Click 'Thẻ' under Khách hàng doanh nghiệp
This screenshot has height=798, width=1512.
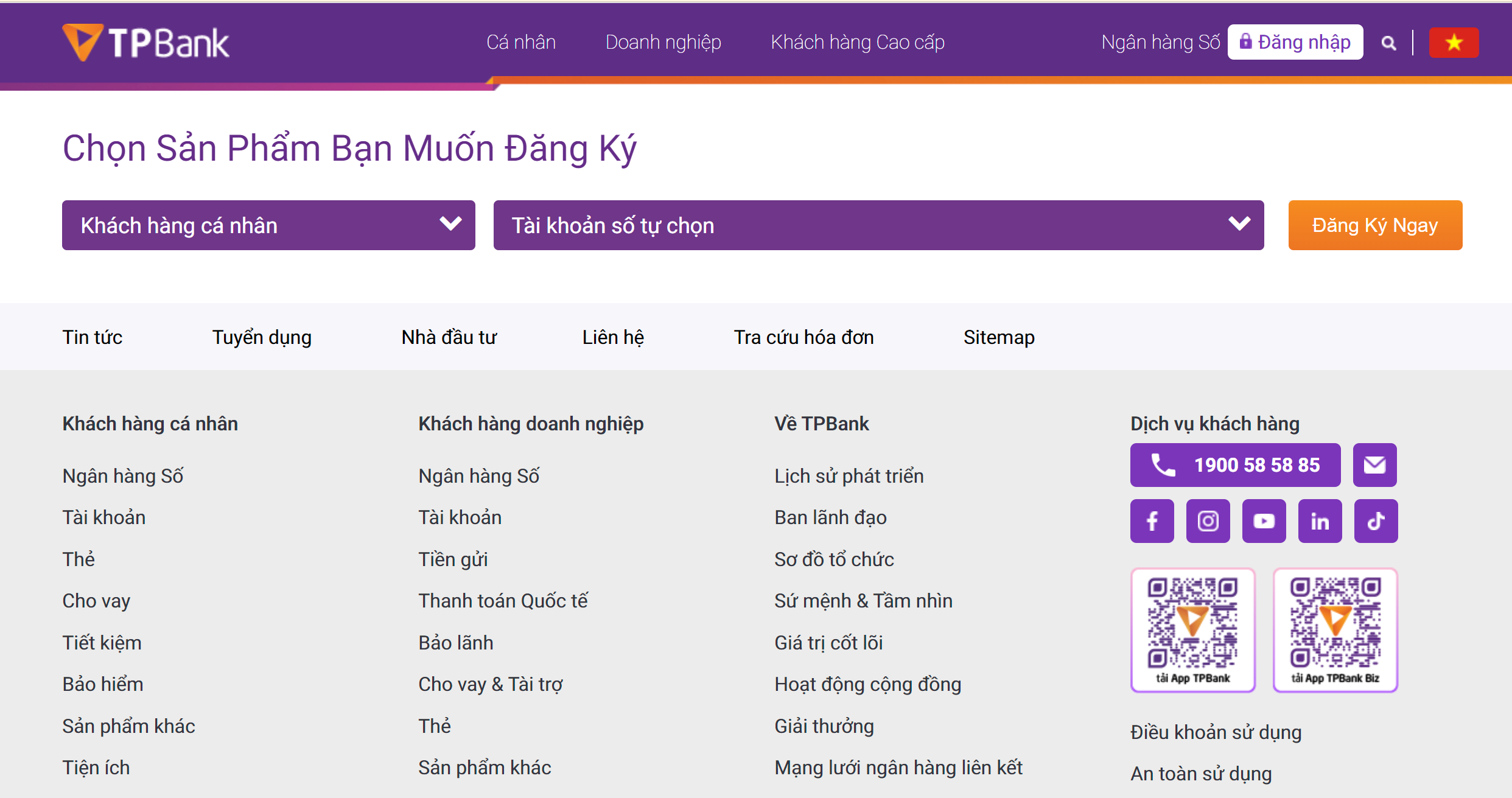[435, 726]
